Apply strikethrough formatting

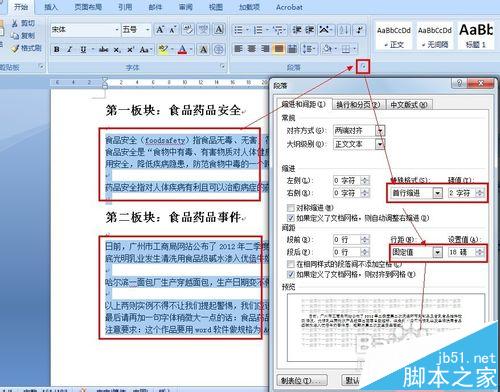point(103,49)
